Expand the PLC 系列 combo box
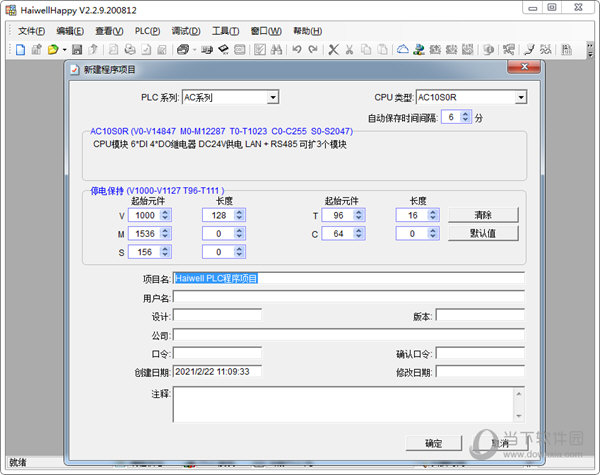The width and height of the screenshot is (600, 475). [x=272, y=97]
